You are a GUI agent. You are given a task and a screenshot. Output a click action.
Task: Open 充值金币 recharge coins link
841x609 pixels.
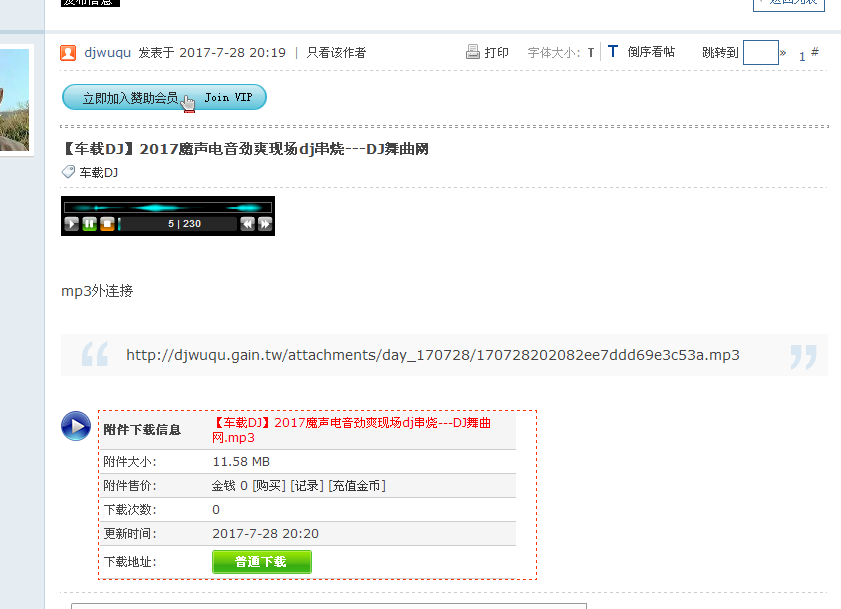[x=357, y=486]
